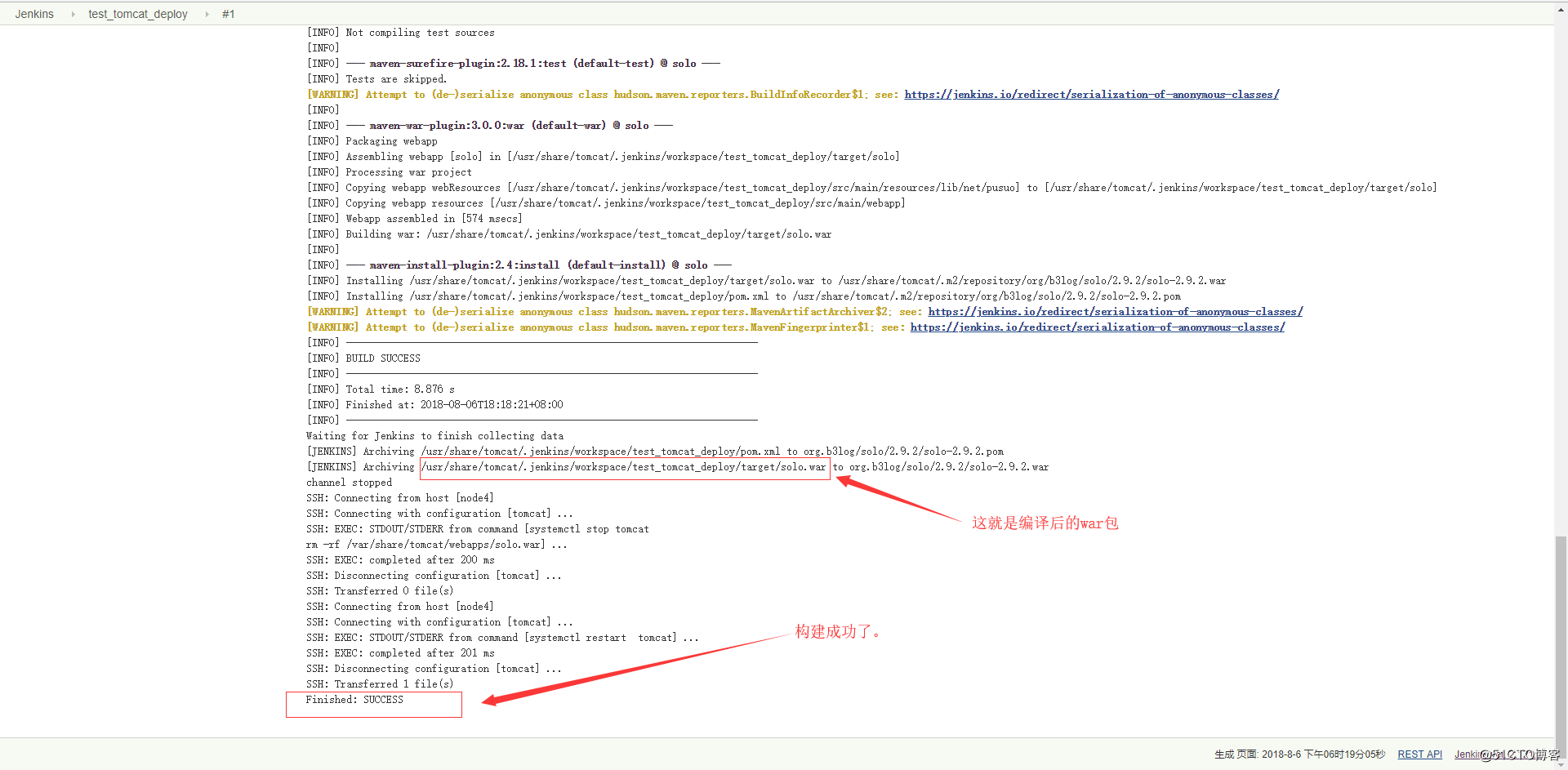The height and width of the screenshot is (770, 1568).
Task: Click the 'systemctl restart tomcat' EXEC line
Action: pos(502,638)
